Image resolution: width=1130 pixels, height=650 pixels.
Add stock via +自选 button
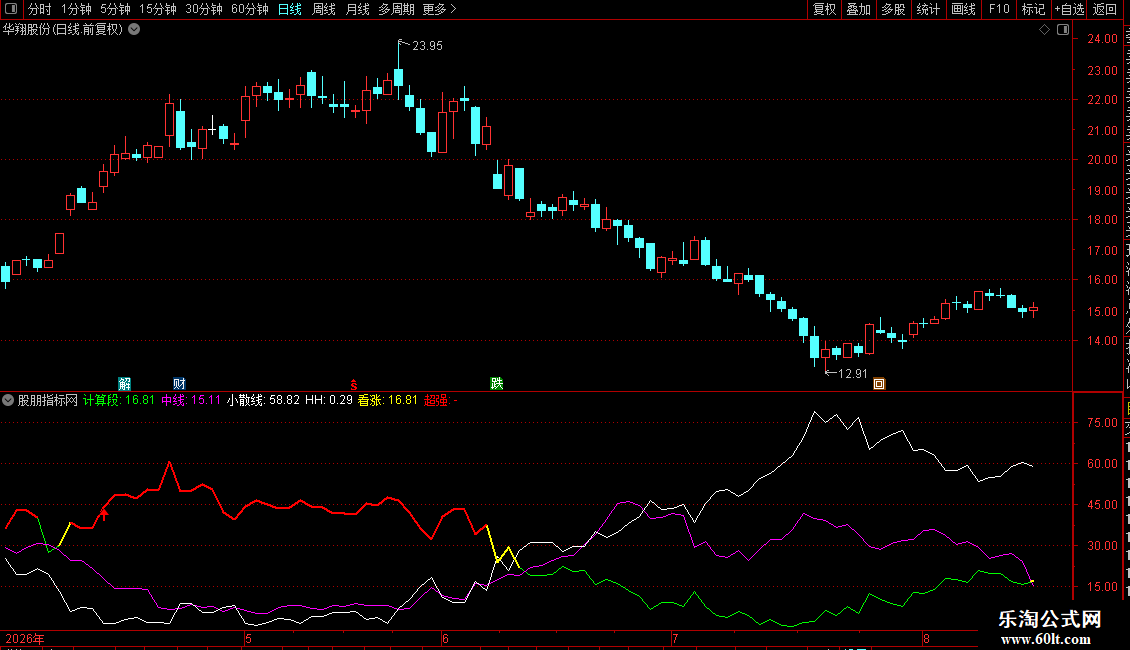coord(1069,9)
